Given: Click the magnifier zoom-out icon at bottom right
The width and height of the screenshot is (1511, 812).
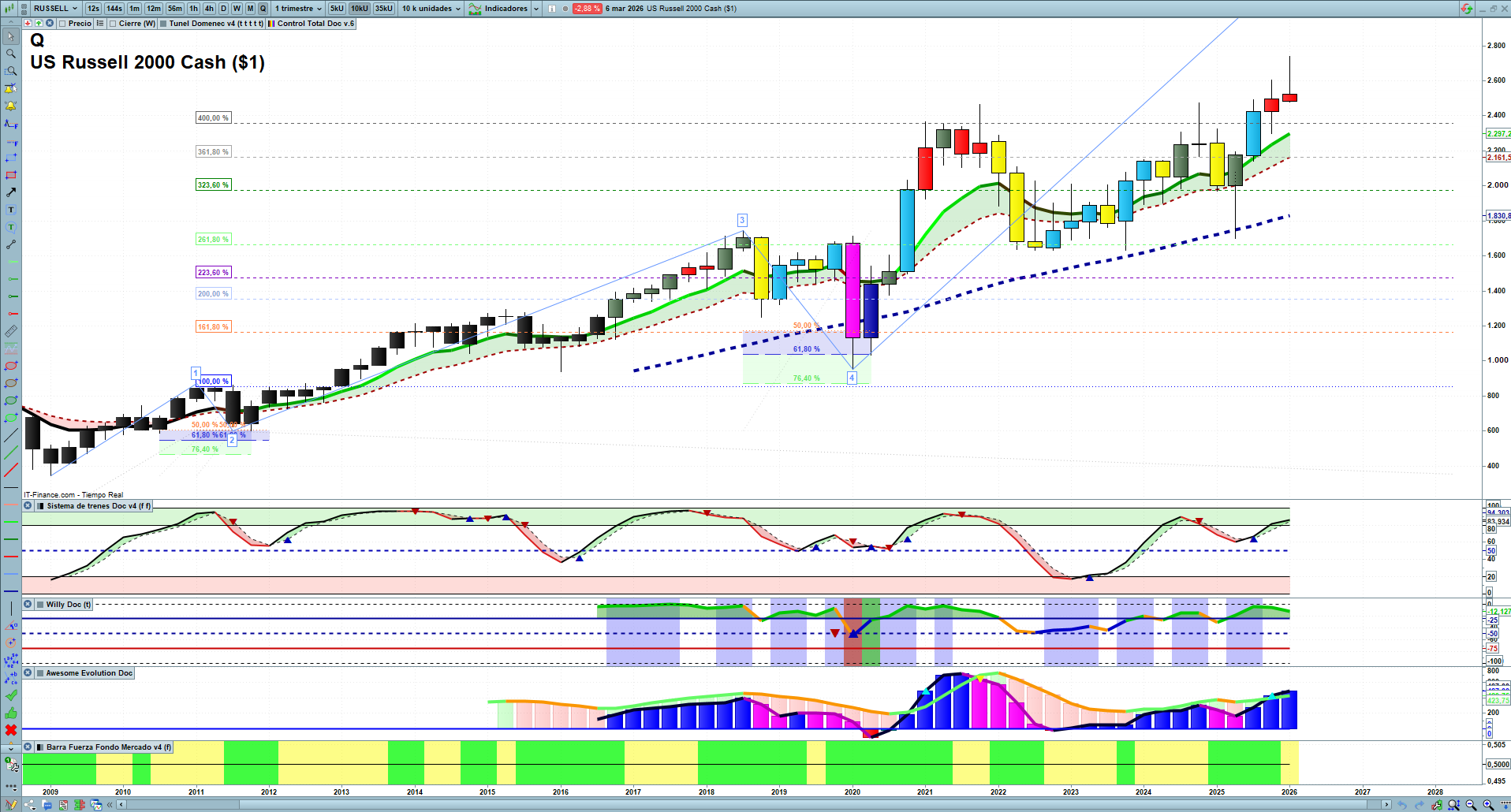Looking at the screenshot, I should pos(1471,805).
